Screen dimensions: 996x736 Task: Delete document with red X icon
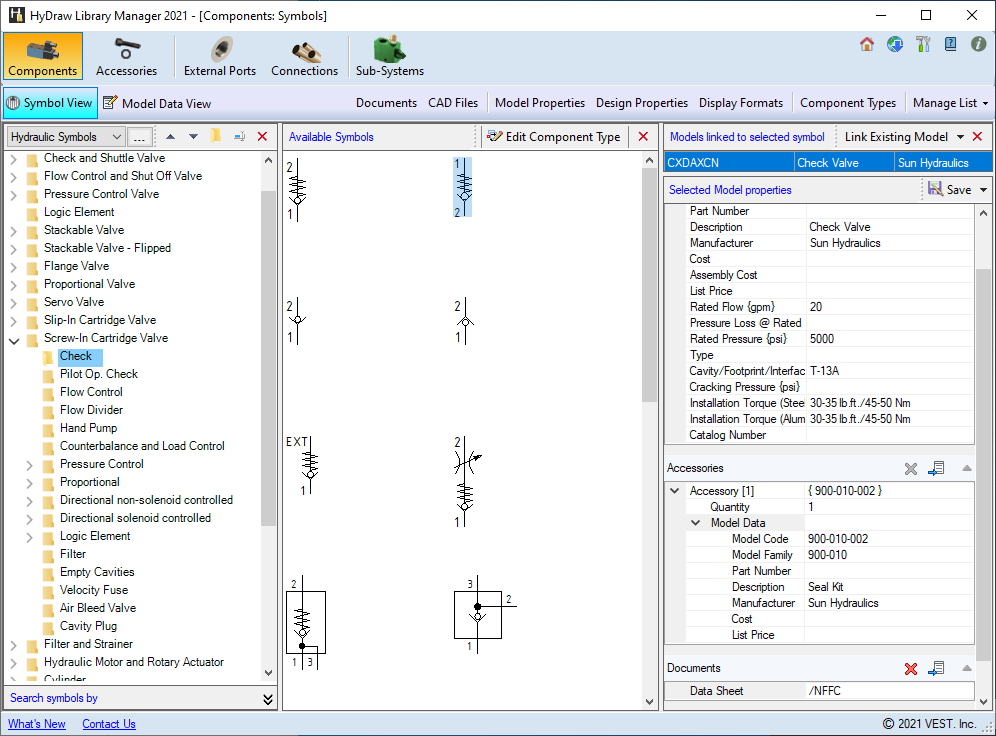911,669
